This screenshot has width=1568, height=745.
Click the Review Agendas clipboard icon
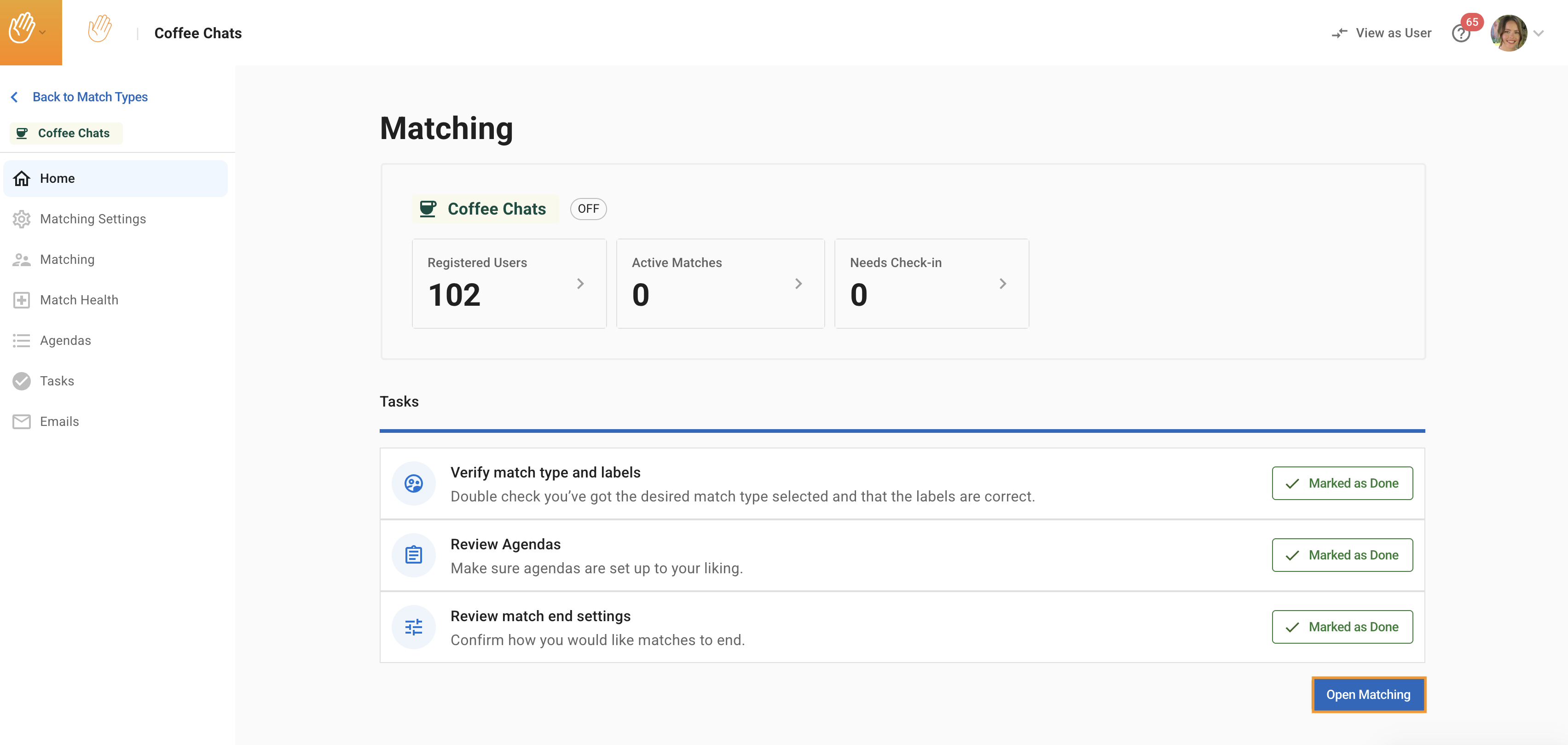click(x=413, y=555)
